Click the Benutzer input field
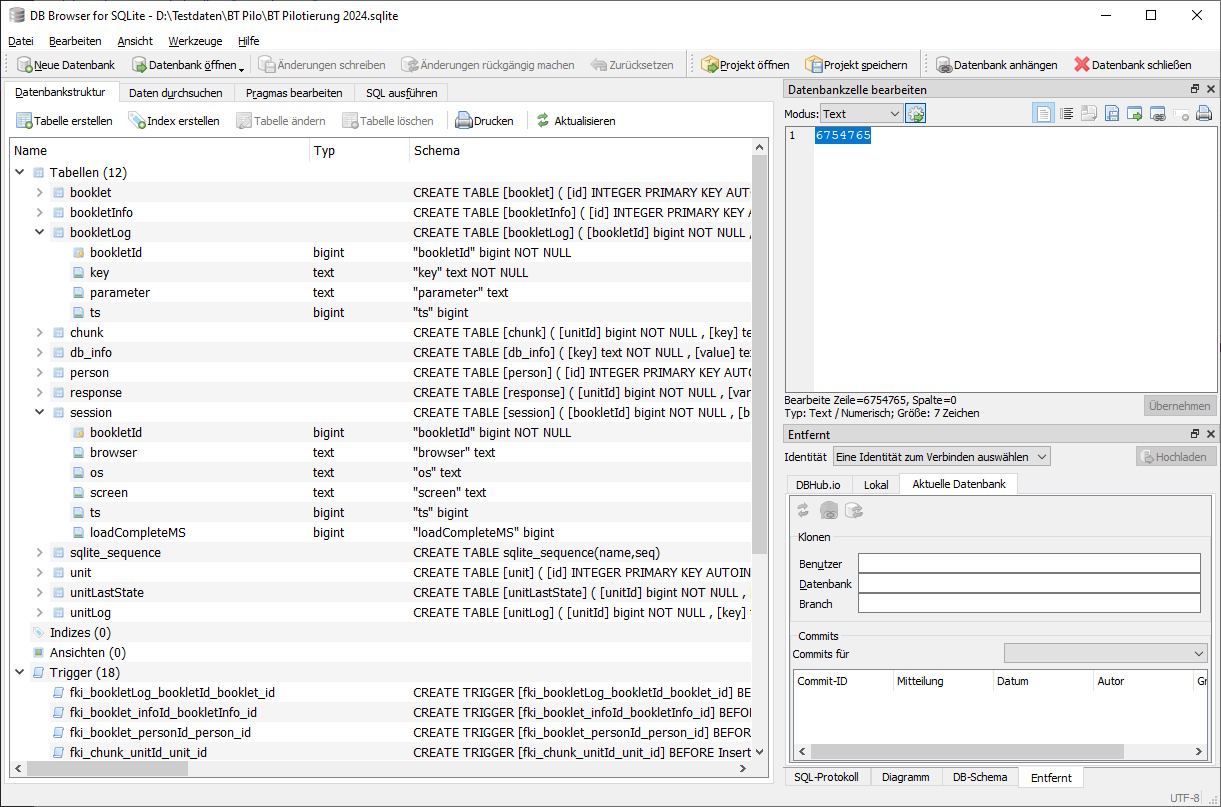The width and height of the screenshot is (1221, 807). 1028,564
